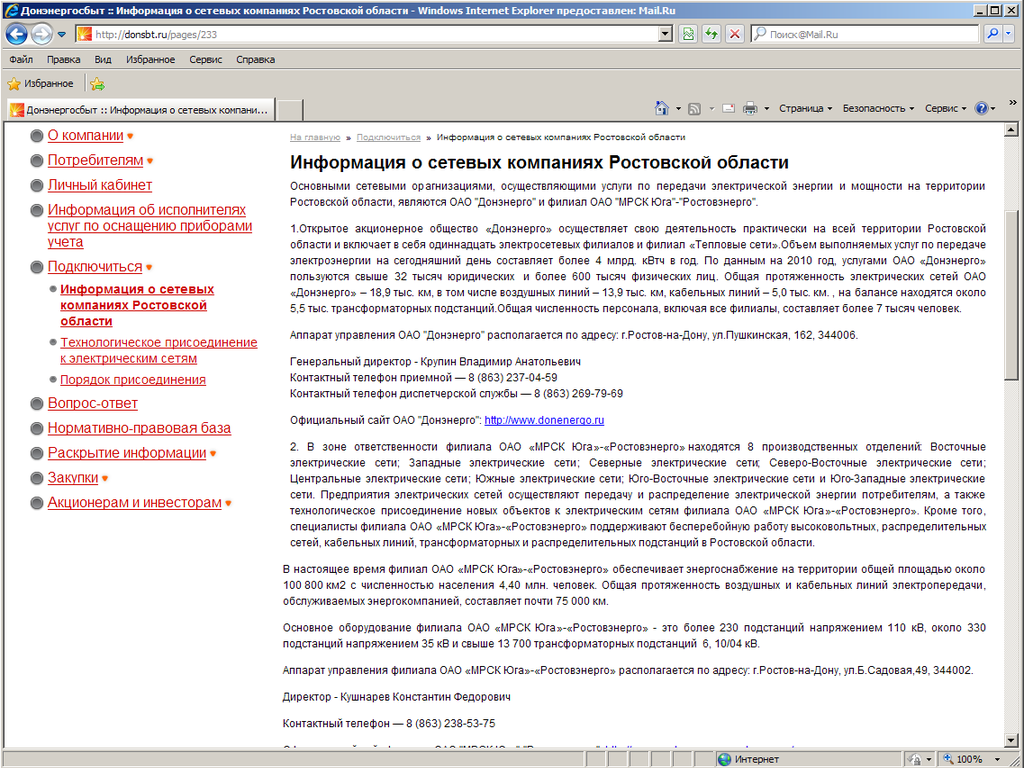Click the text Генеральный директор - Крупин Владимир Анатольевич
The height and width of the screenshot is (768, 1024).
436,362
